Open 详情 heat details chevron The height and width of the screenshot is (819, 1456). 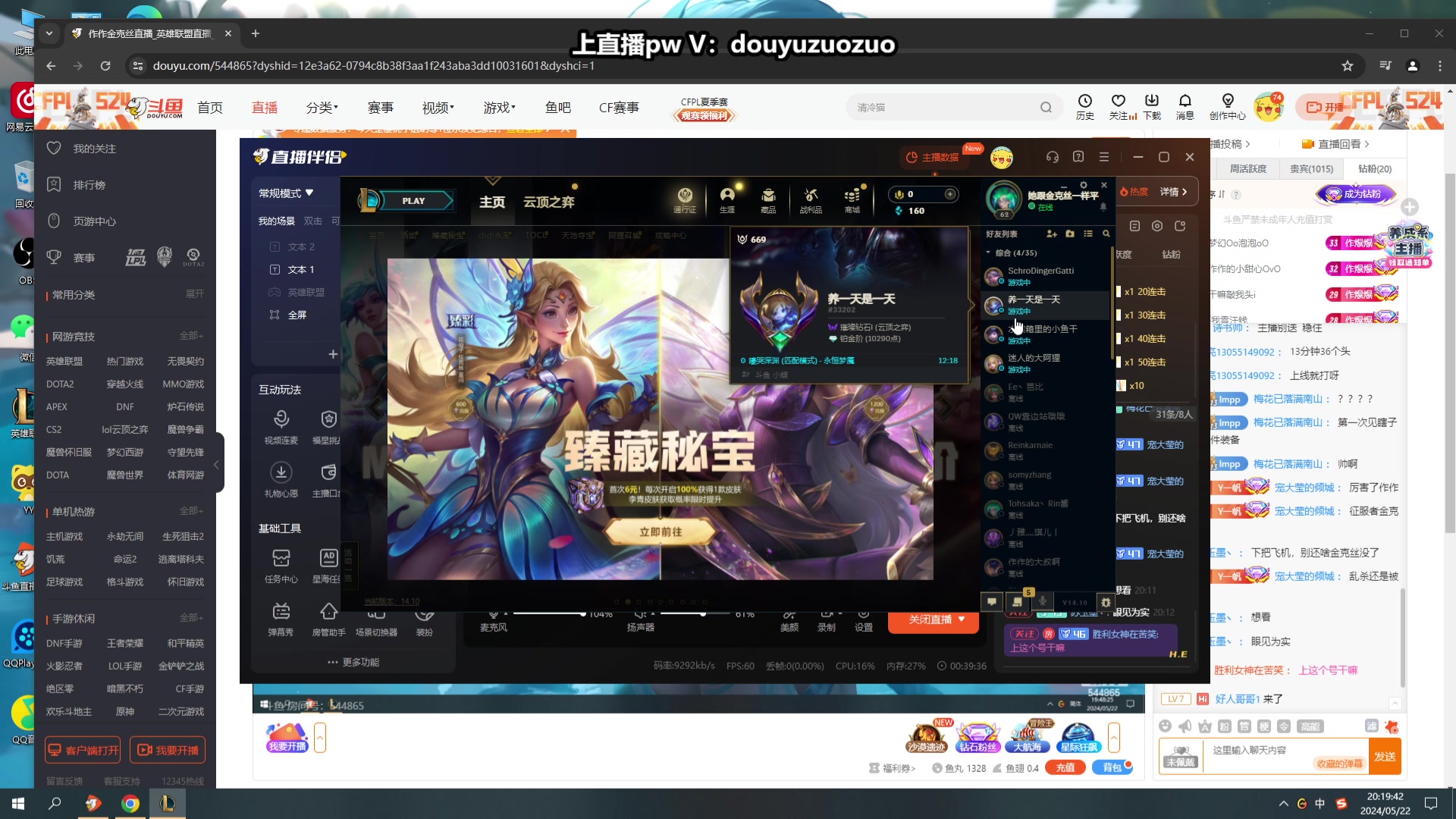tap(1174, 192)
